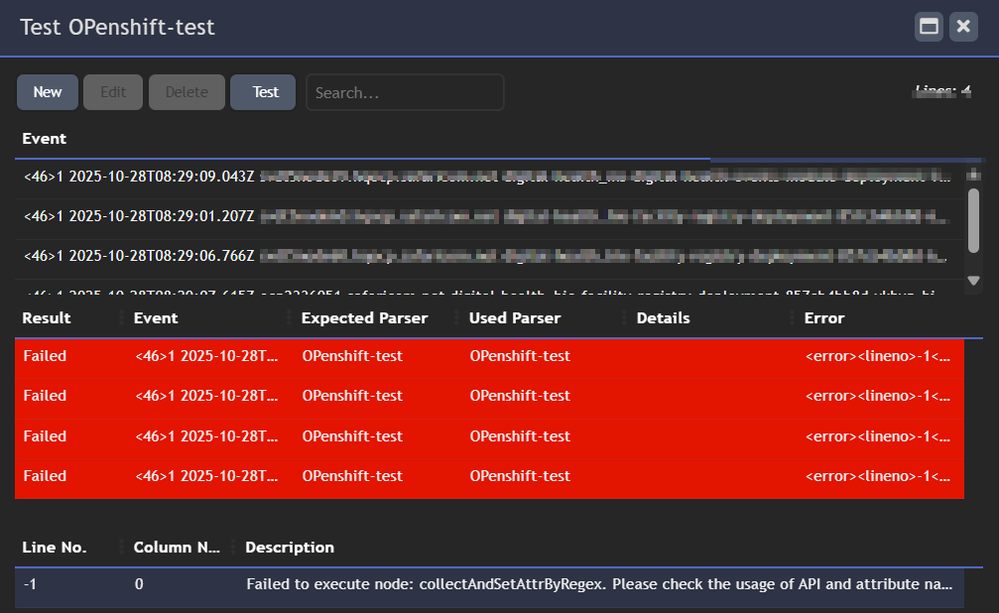Select event line with timestamp 08:29:01.207Z

click(x=489, y=217)
